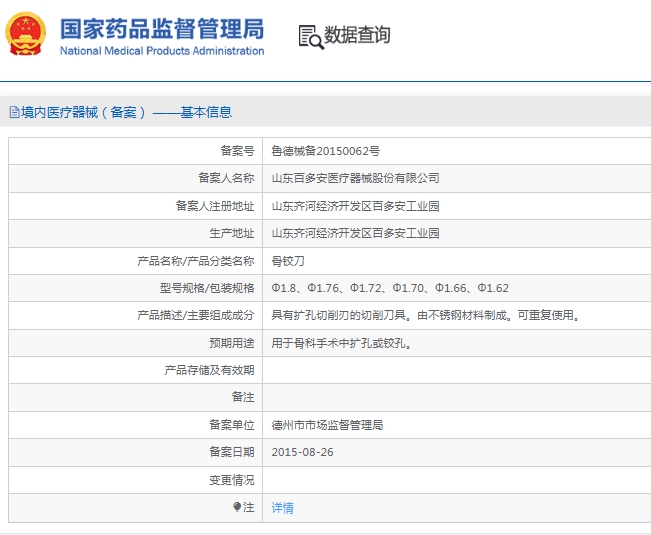Select the value 用于骨科手术中扩孔或铰孔。
The image size is (651, 535).
tap(342, 343)
